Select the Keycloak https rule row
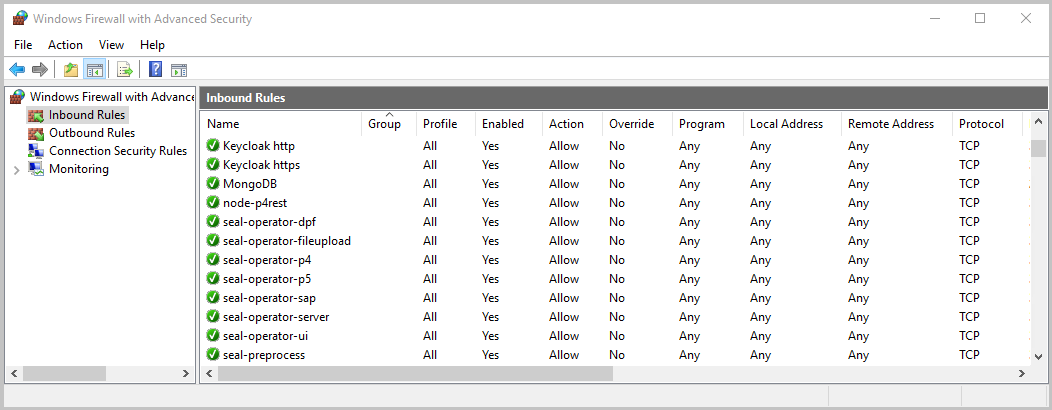This screenshot has height=410, width=1052. click(x=261, y=164)
